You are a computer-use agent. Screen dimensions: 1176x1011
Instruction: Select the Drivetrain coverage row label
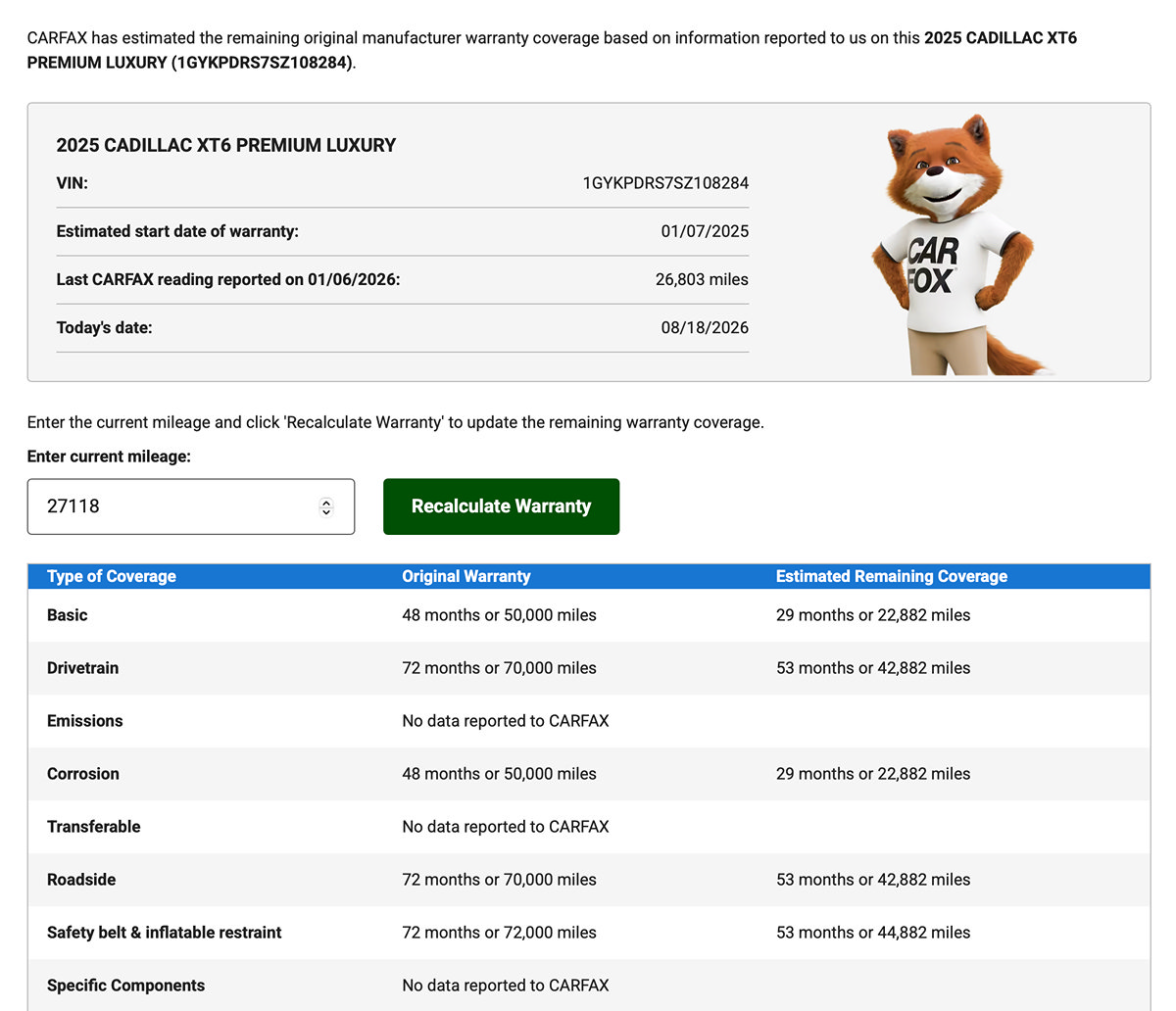point(83,668)
